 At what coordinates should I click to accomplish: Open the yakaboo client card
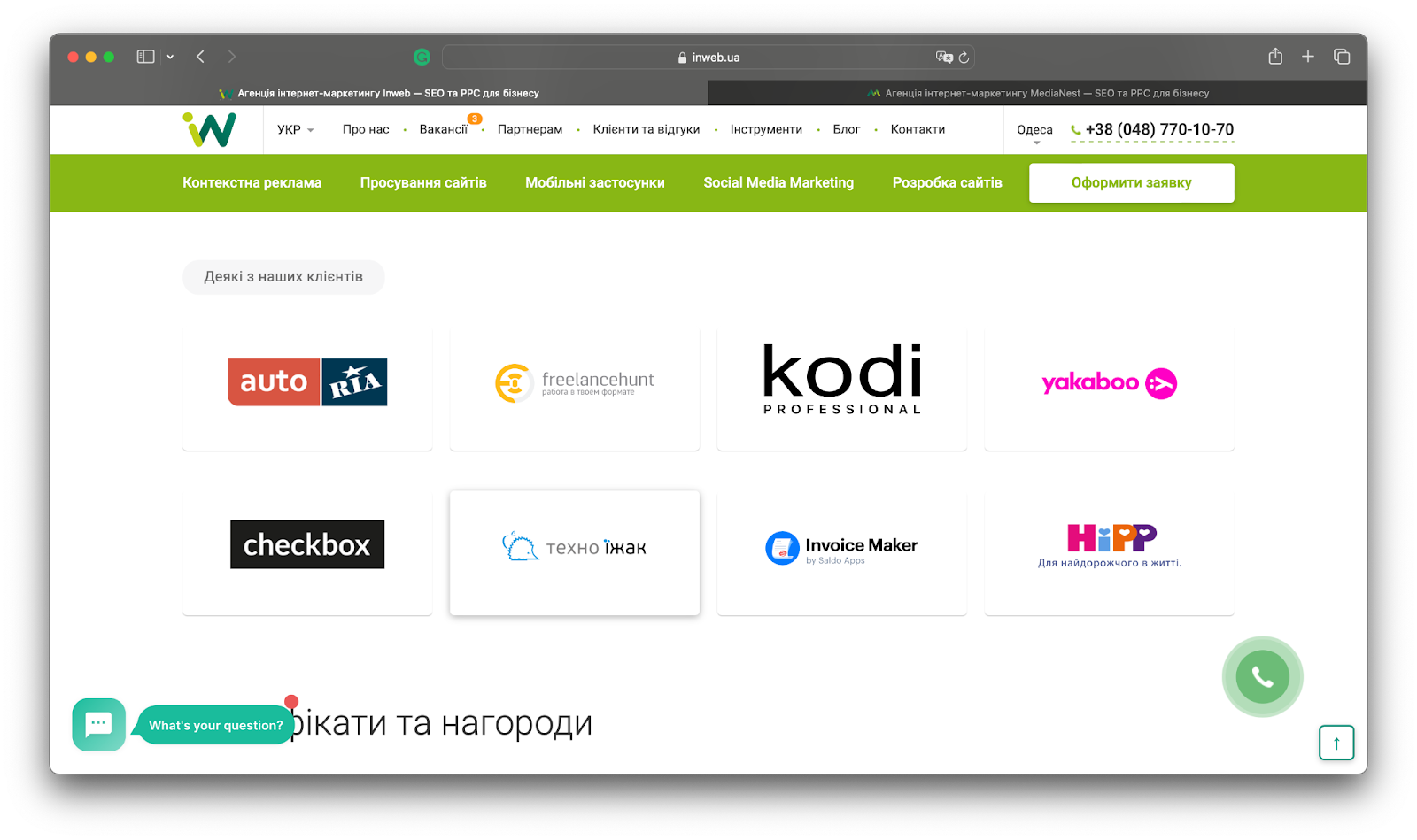(1110, 389)
